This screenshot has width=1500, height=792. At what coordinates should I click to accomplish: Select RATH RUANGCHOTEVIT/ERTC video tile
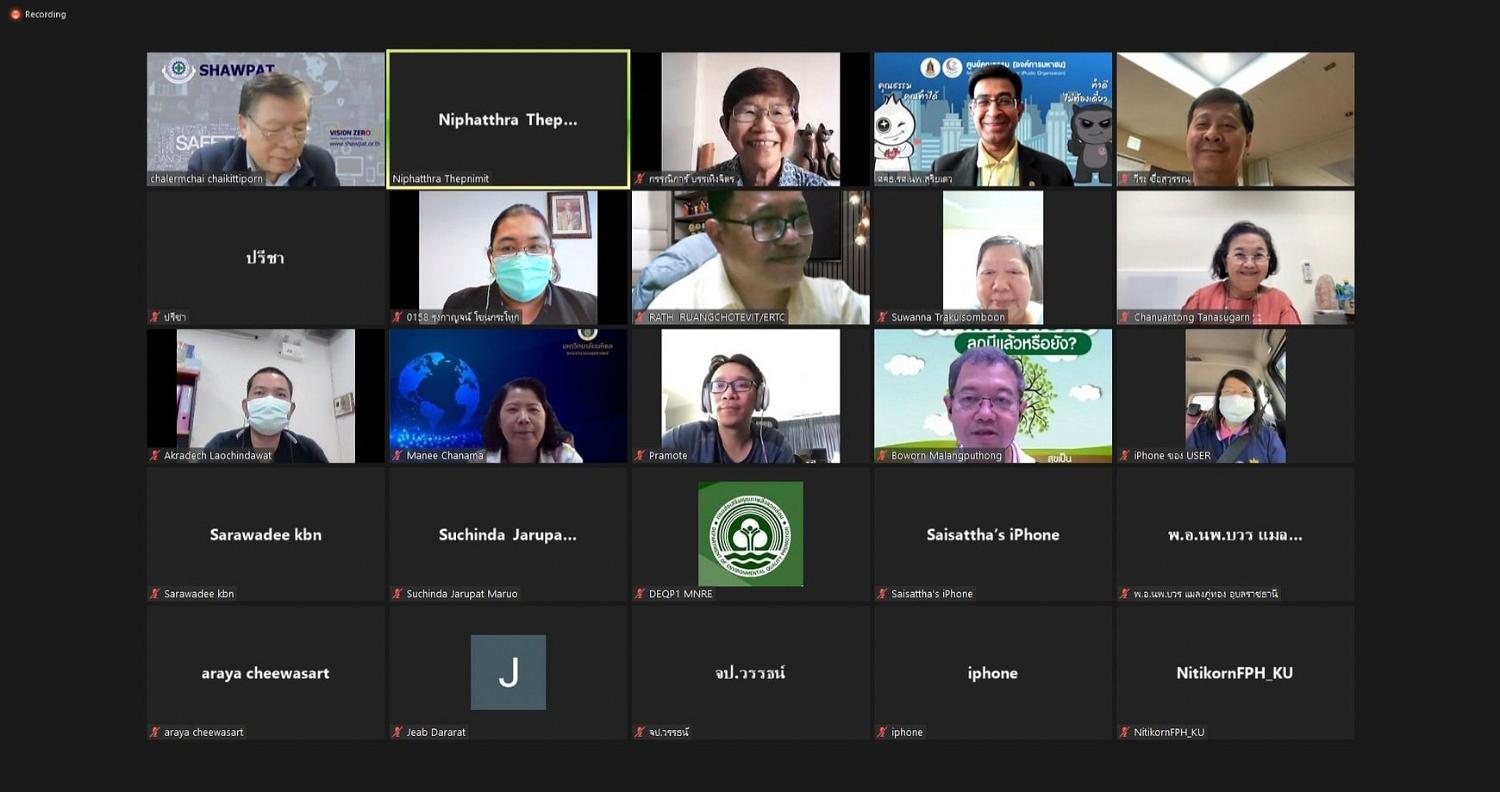coord(751,258)
